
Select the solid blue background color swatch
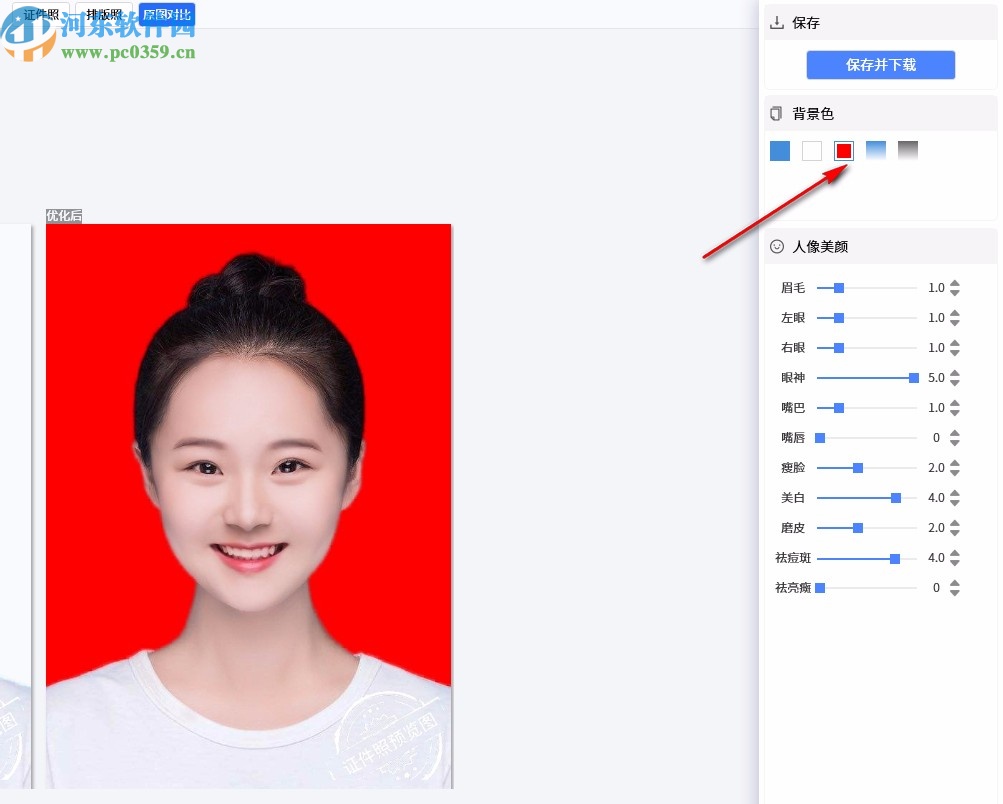point(780,150)
